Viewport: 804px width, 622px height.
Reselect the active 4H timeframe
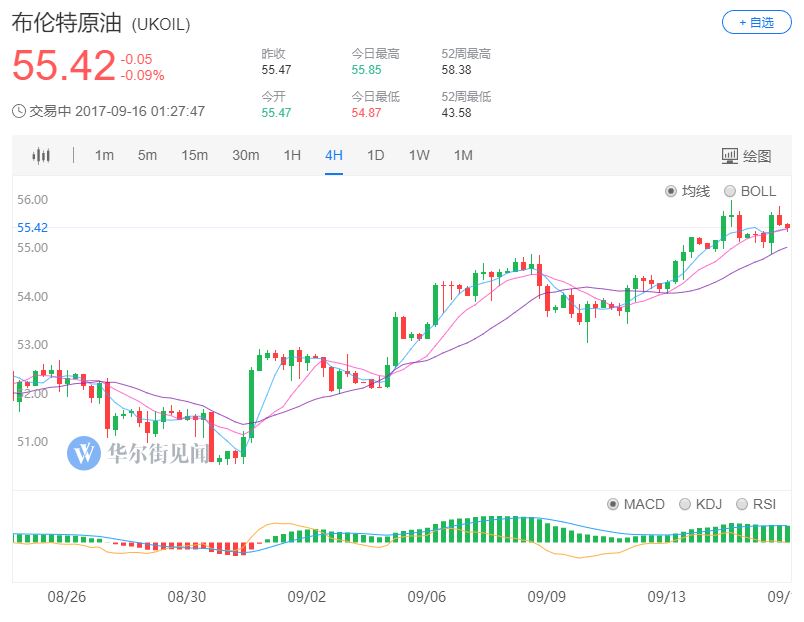tap(333, 155)
